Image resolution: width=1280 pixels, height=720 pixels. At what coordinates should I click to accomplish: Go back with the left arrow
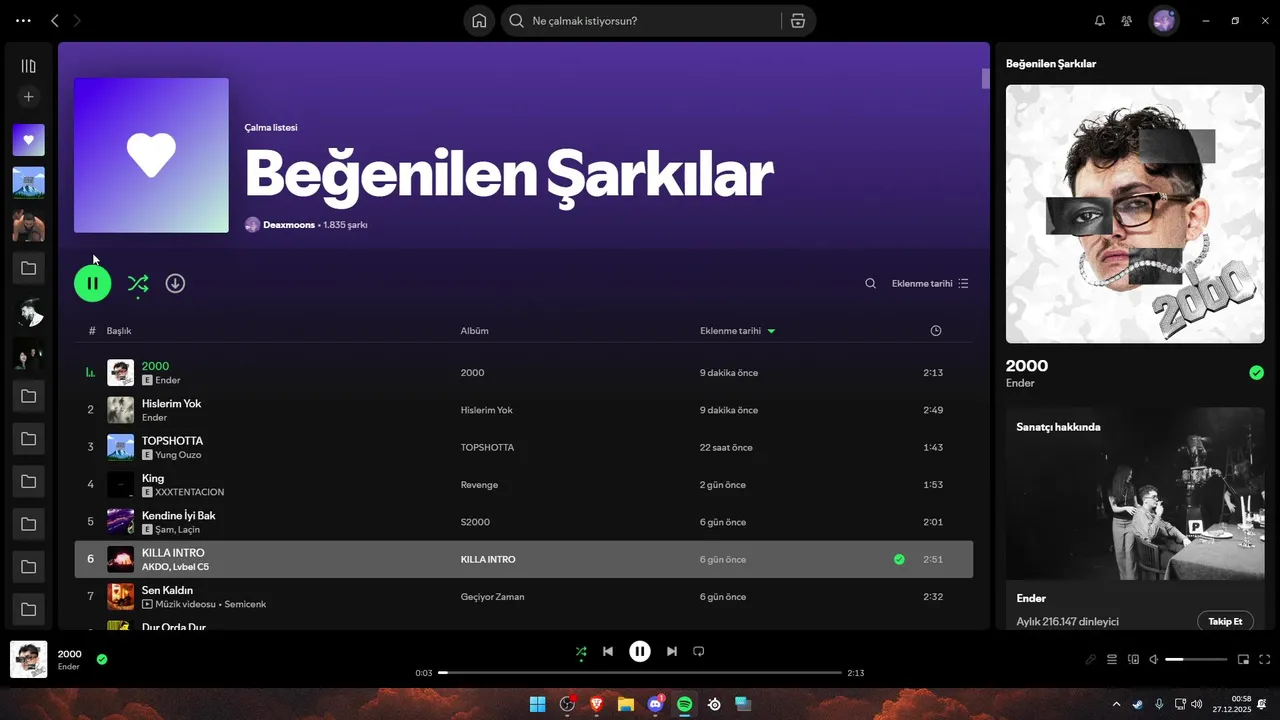tap(55, 20)
